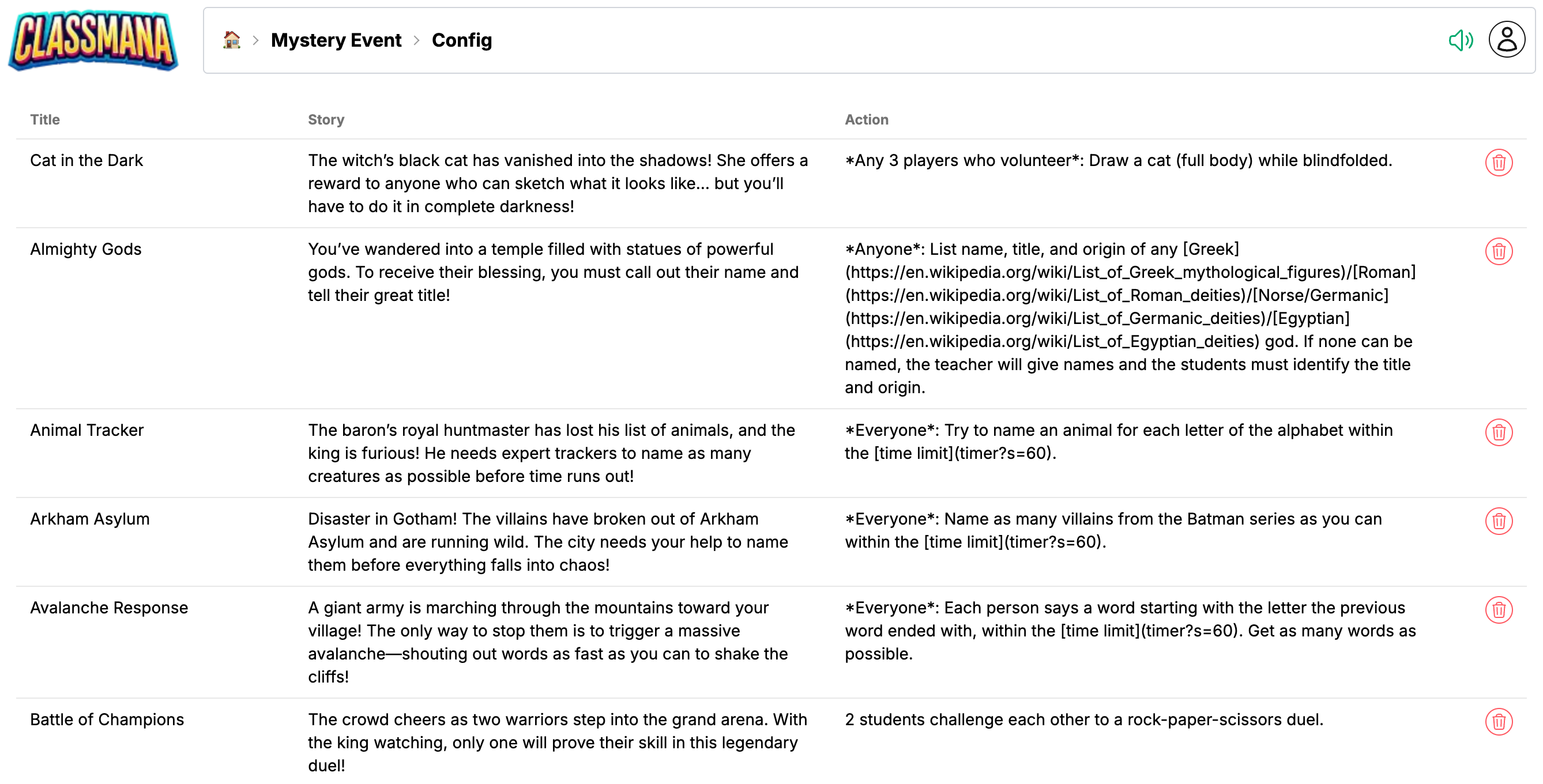Click the Title column header
1543x784 pixels.
tap(45, 120)
